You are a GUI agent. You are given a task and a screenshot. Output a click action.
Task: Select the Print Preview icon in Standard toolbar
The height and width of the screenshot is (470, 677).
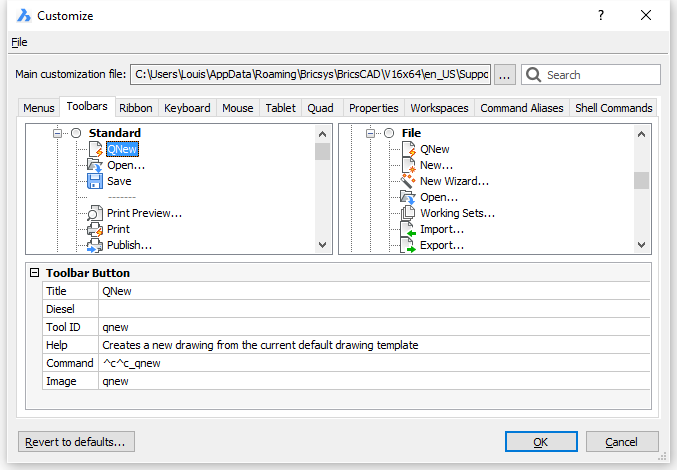coord(95,213)
